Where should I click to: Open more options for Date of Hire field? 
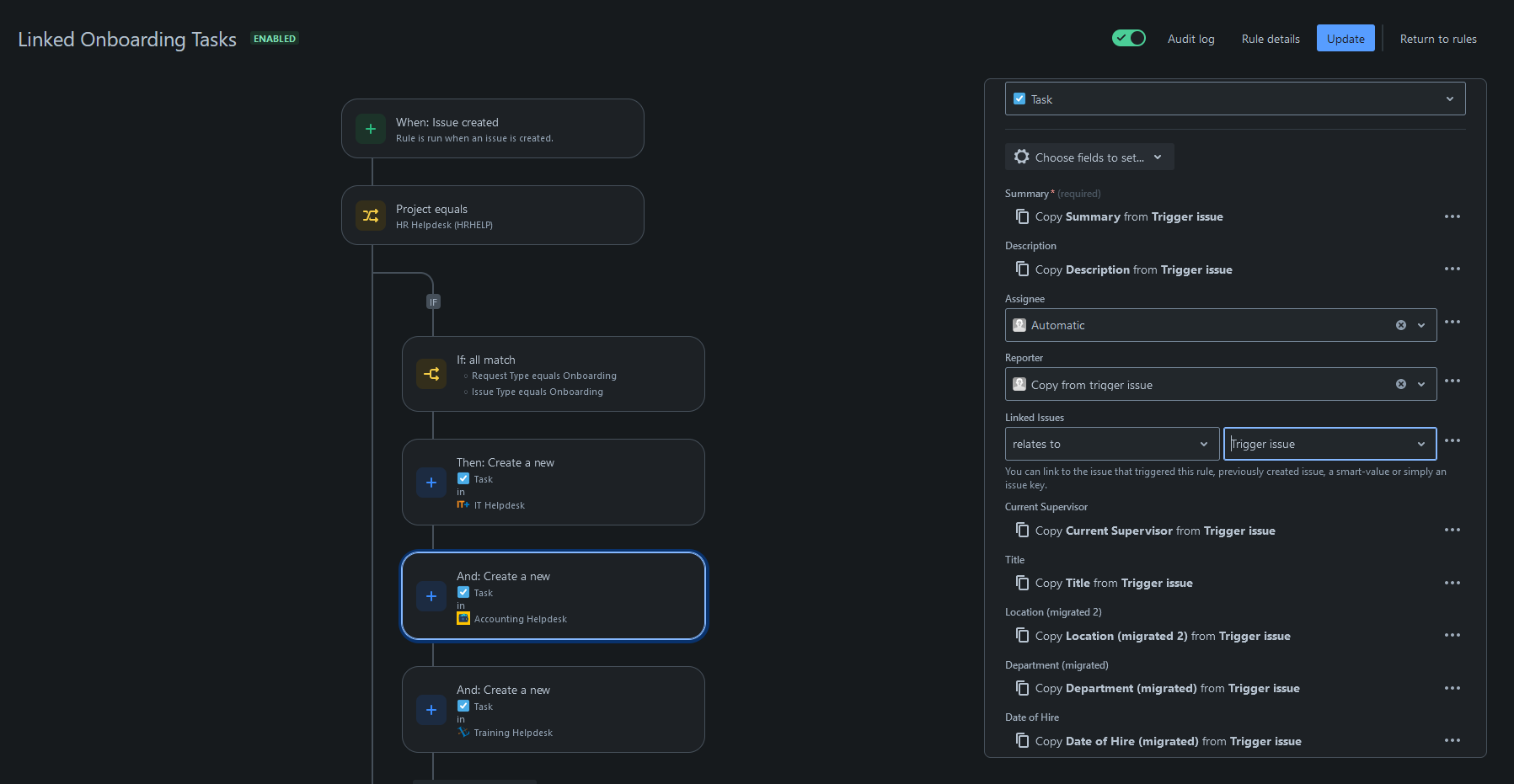point(1452,740)
